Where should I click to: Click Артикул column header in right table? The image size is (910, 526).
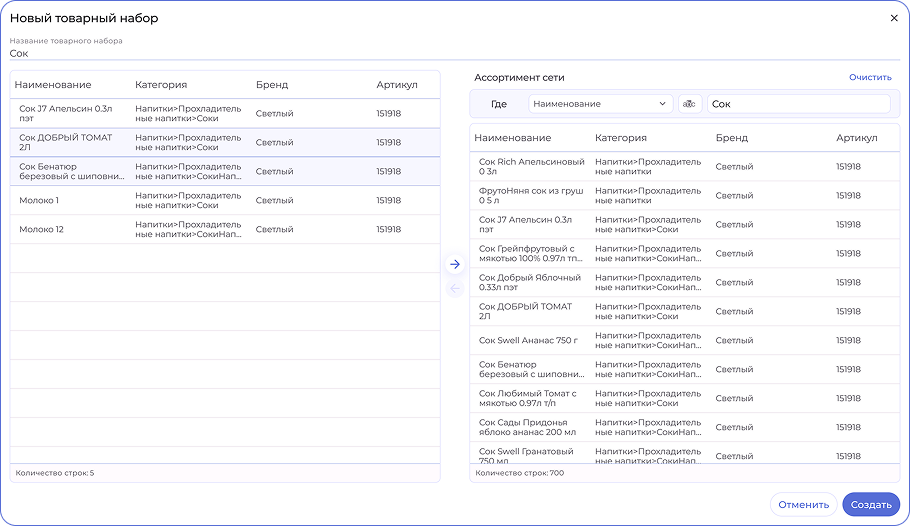pyautogui.click(x=856, y=138)
